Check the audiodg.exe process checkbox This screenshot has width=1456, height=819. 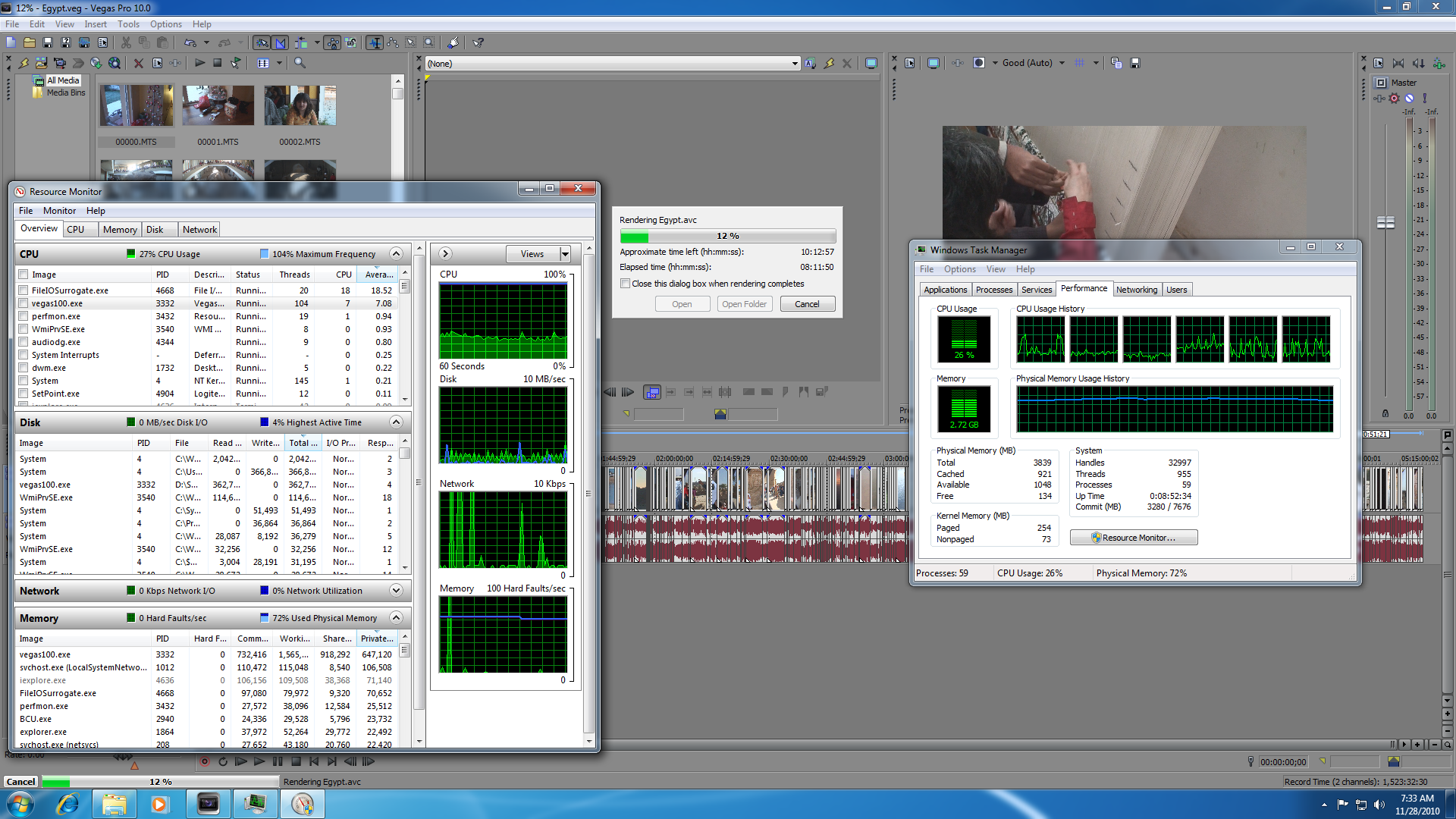point(24,342)
